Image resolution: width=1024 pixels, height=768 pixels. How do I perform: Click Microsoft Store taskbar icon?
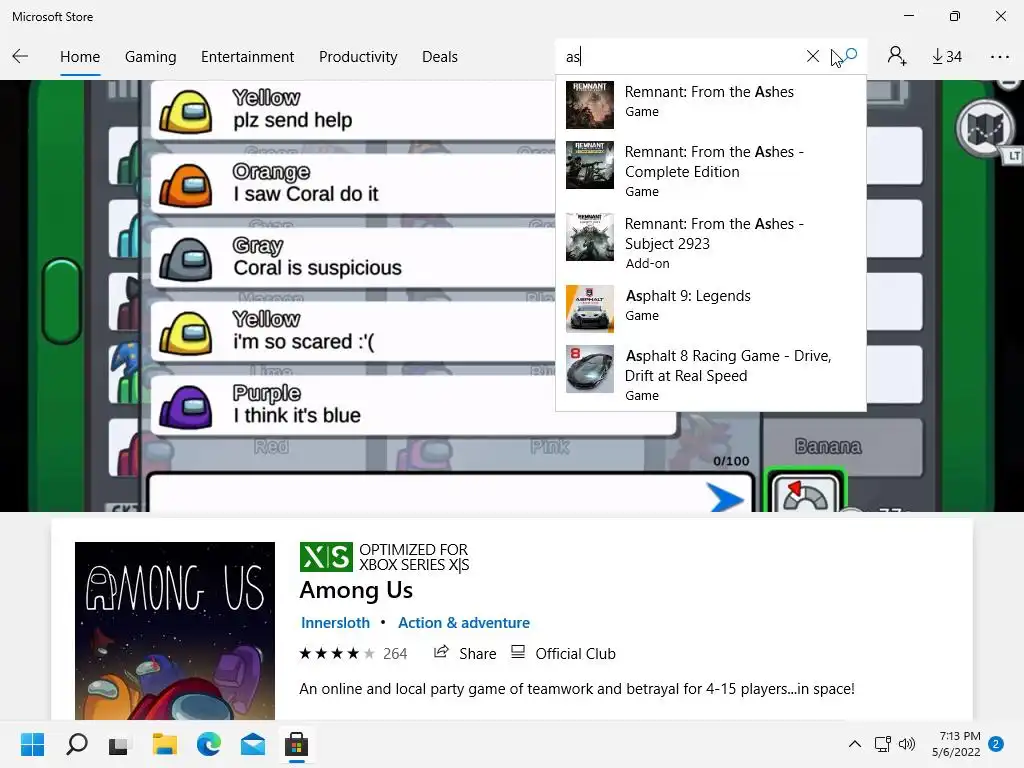tap(296, 744)
